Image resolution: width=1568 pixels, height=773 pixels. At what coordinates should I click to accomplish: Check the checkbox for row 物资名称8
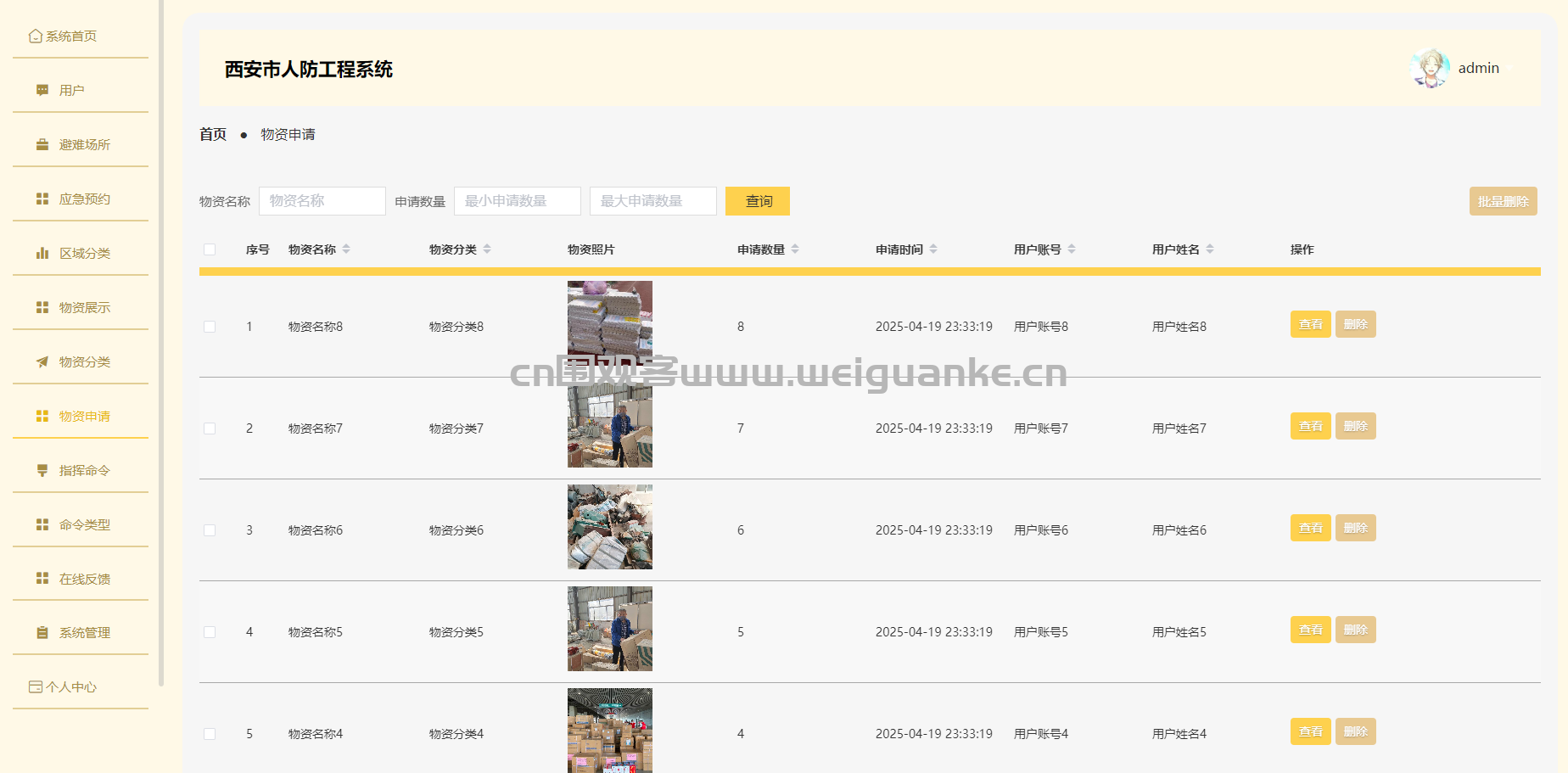click(x=210, y=327)
